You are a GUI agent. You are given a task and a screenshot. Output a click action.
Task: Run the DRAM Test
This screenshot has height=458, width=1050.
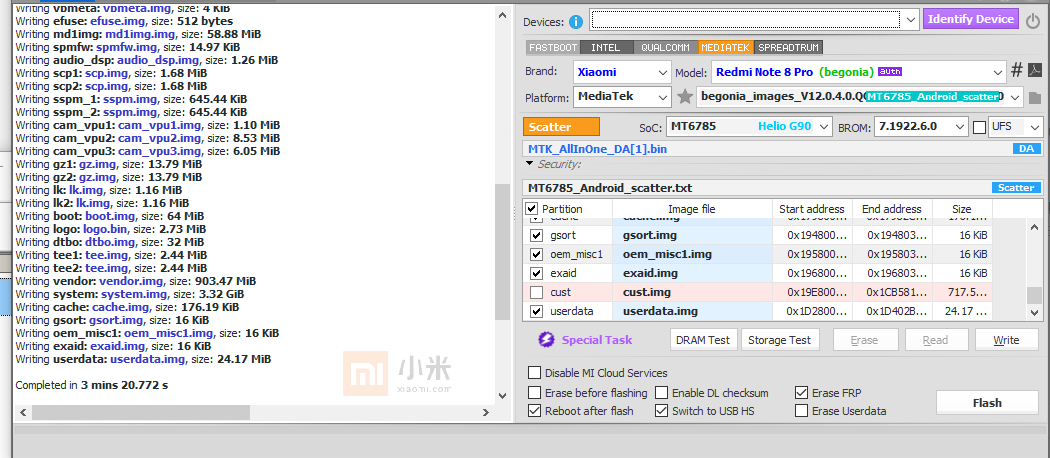click(x=702, y=339)
